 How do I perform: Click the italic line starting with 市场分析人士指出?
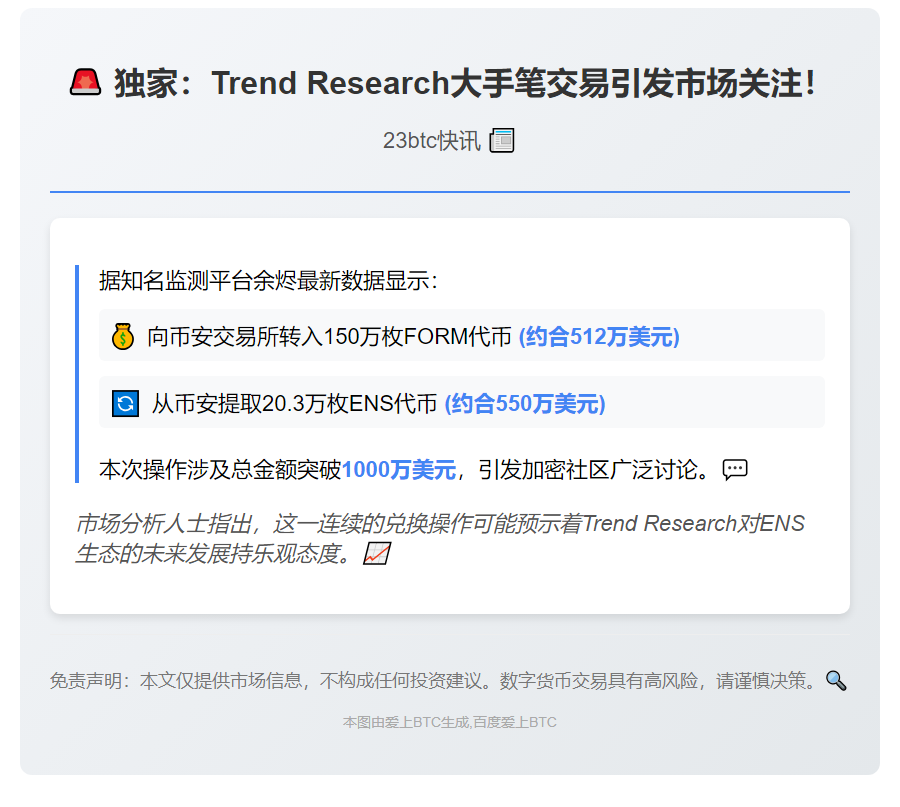pyautogui.click(x=440, y=523)
